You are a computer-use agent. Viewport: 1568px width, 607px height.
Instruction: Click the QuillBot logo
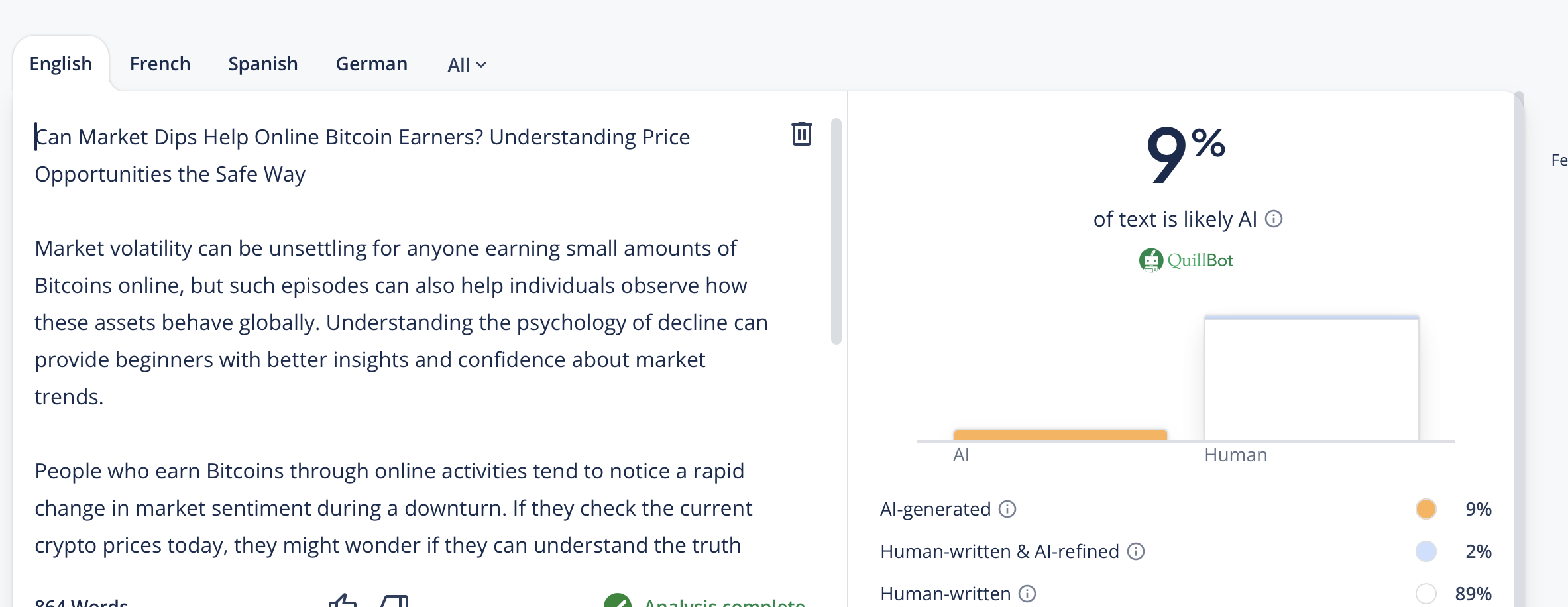pos(1186,260)
